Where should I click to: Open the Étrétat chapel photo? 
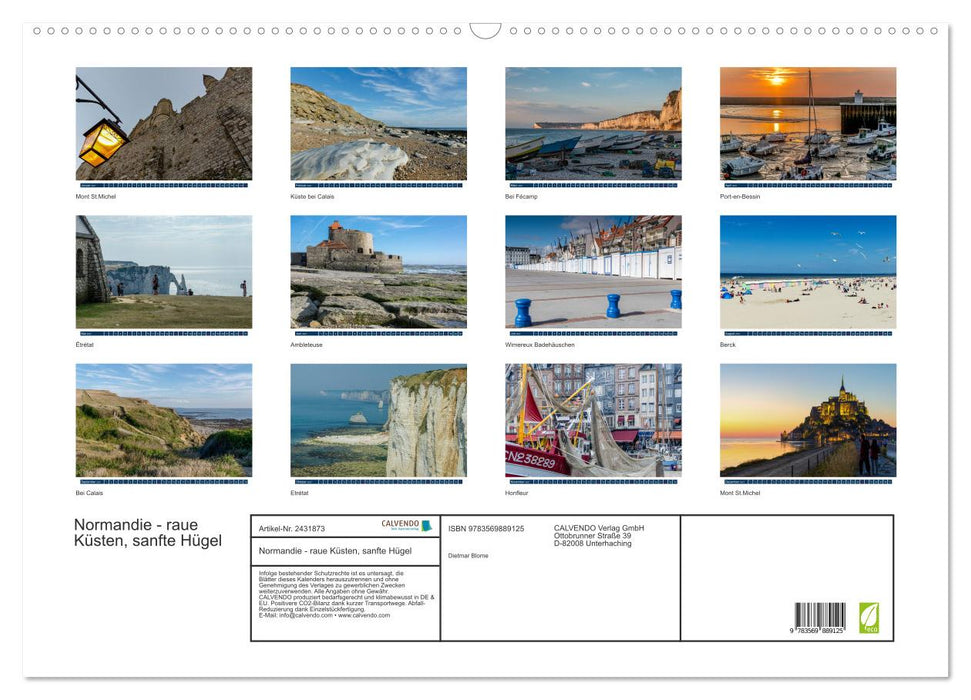tap(163, 272)
